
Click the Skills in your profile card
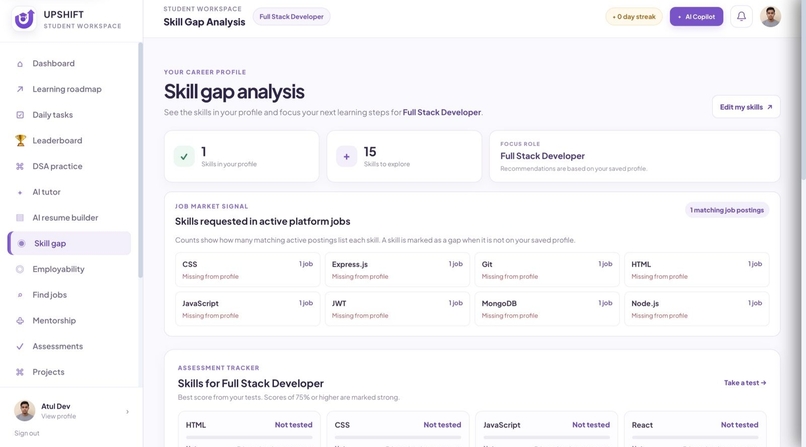(242, 156)
